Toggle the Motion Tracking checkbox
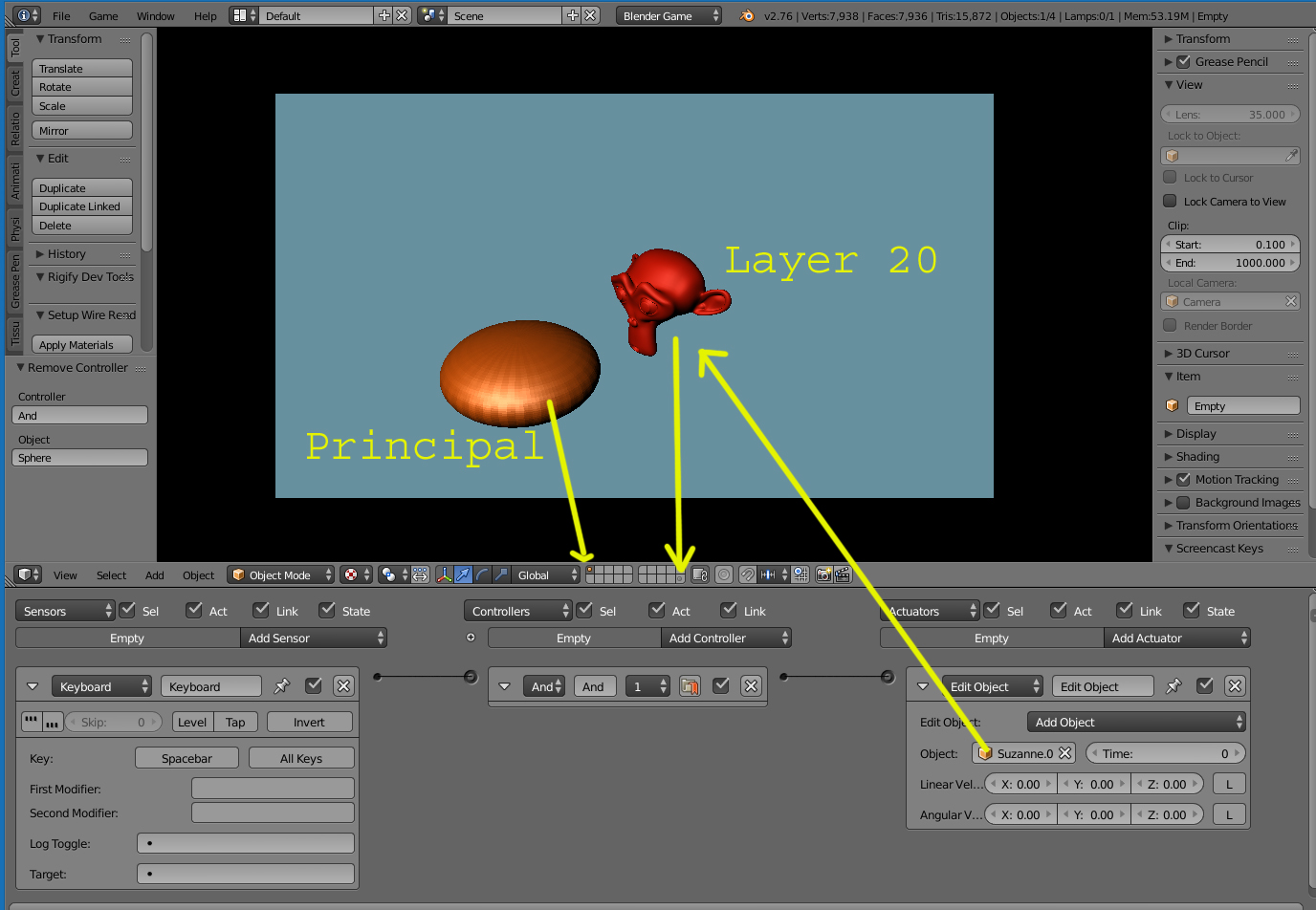Viewport: 1316px width, 910px height. point(1183,480)
